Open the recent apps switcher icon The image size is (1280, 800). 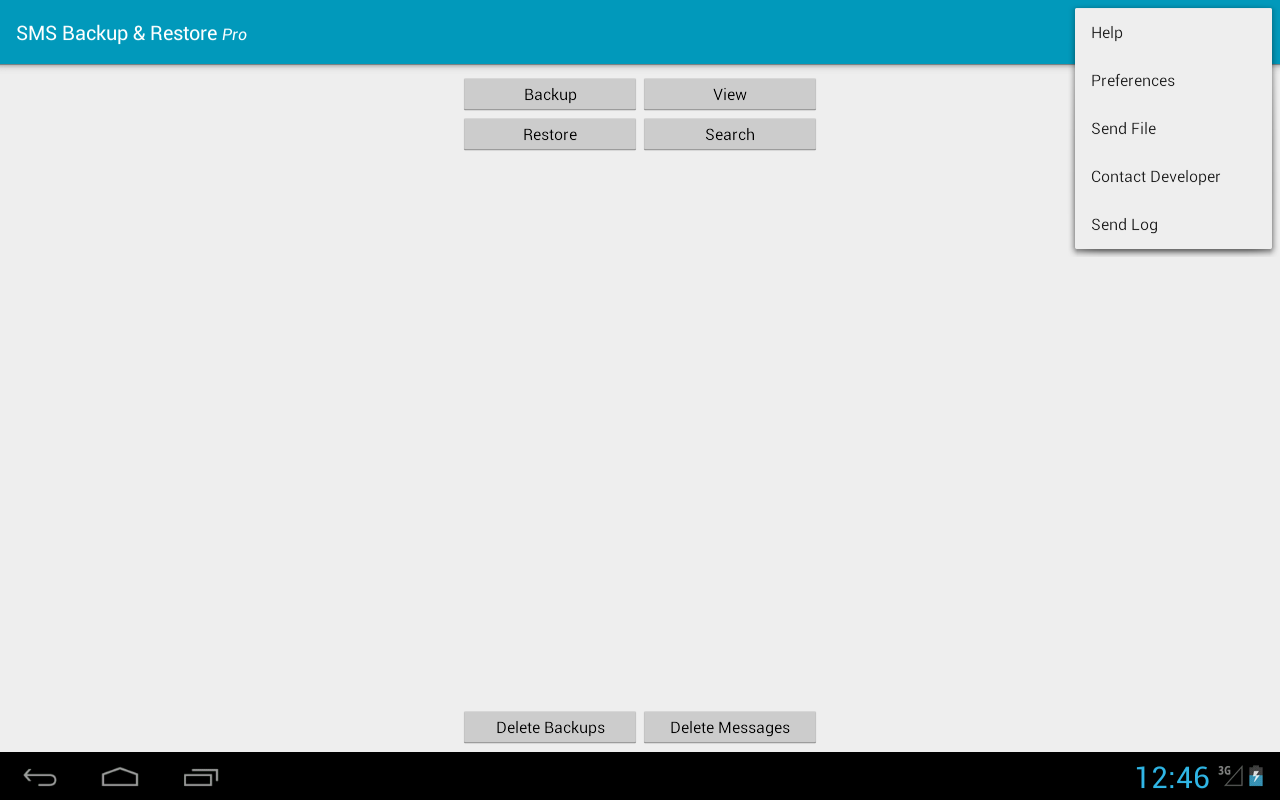(201, 777)
